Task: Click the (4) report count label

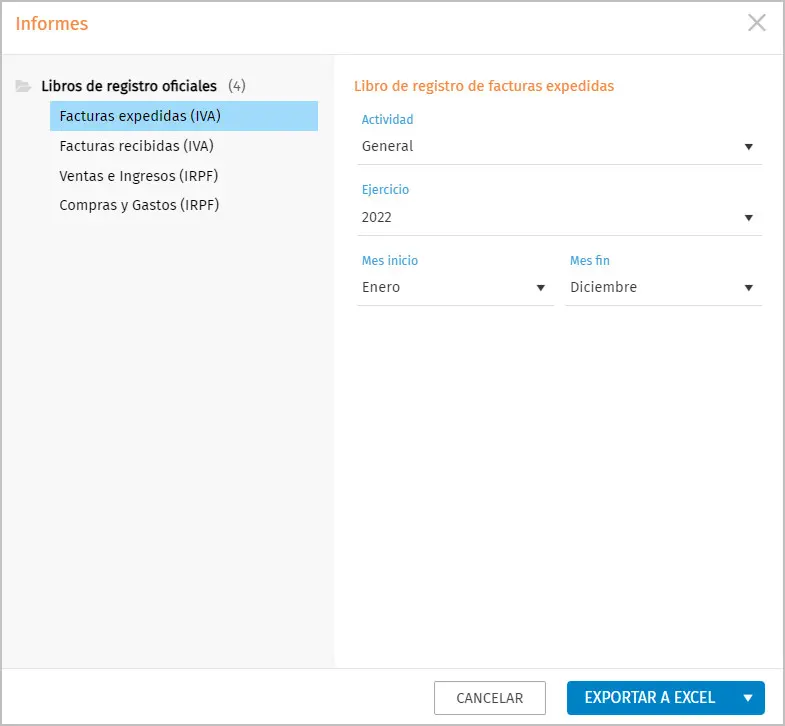Action: (237, 86)
